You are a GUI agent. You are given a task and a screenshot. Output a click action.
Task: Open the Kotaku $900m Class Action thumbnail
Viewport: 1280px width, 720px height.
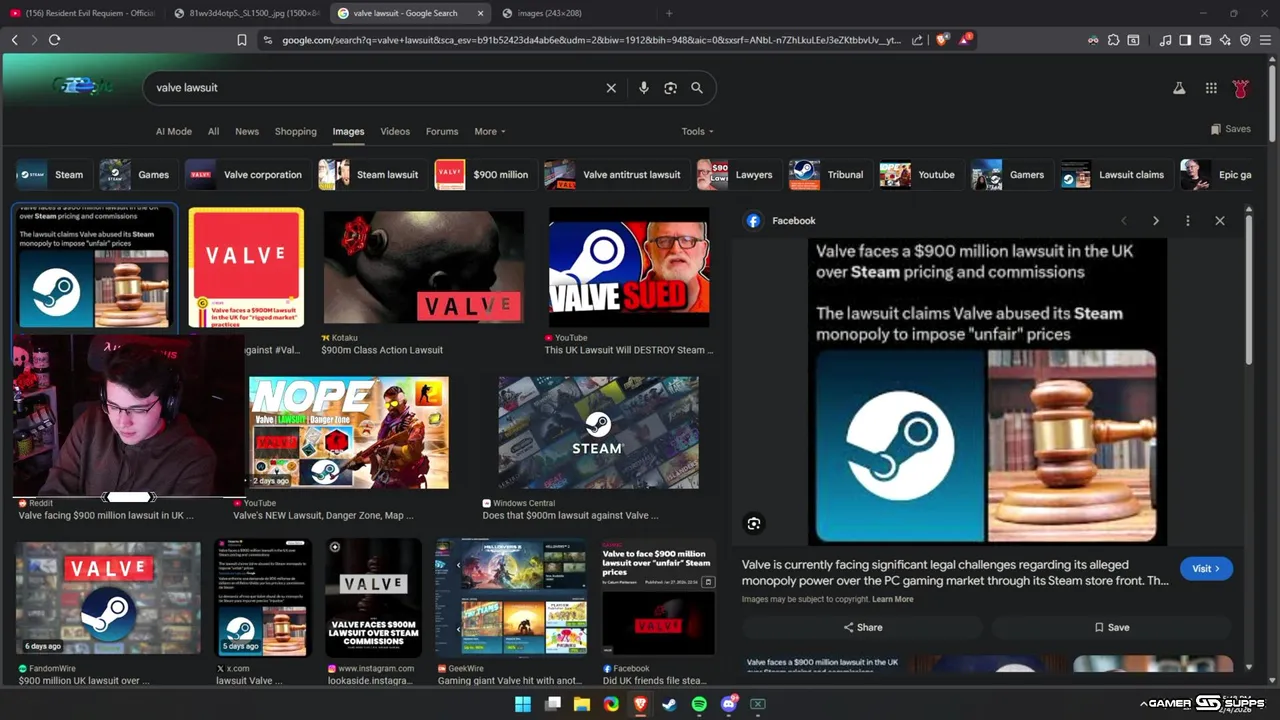[424, 267]
